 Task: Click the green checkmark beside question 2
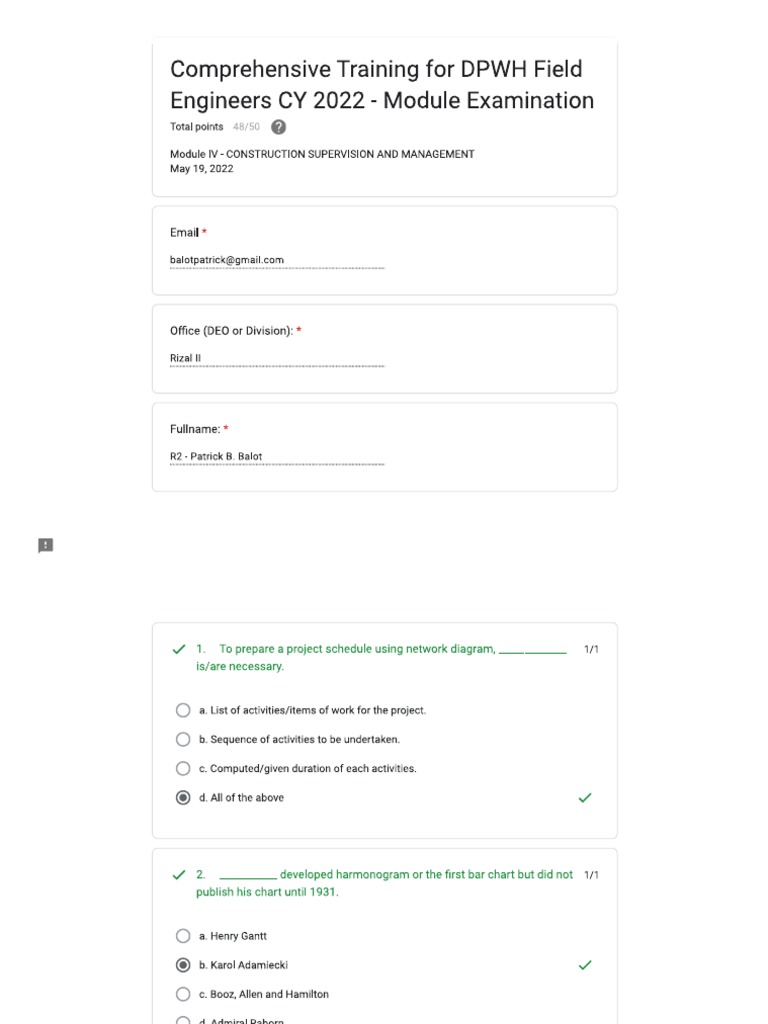pos(179,875)
